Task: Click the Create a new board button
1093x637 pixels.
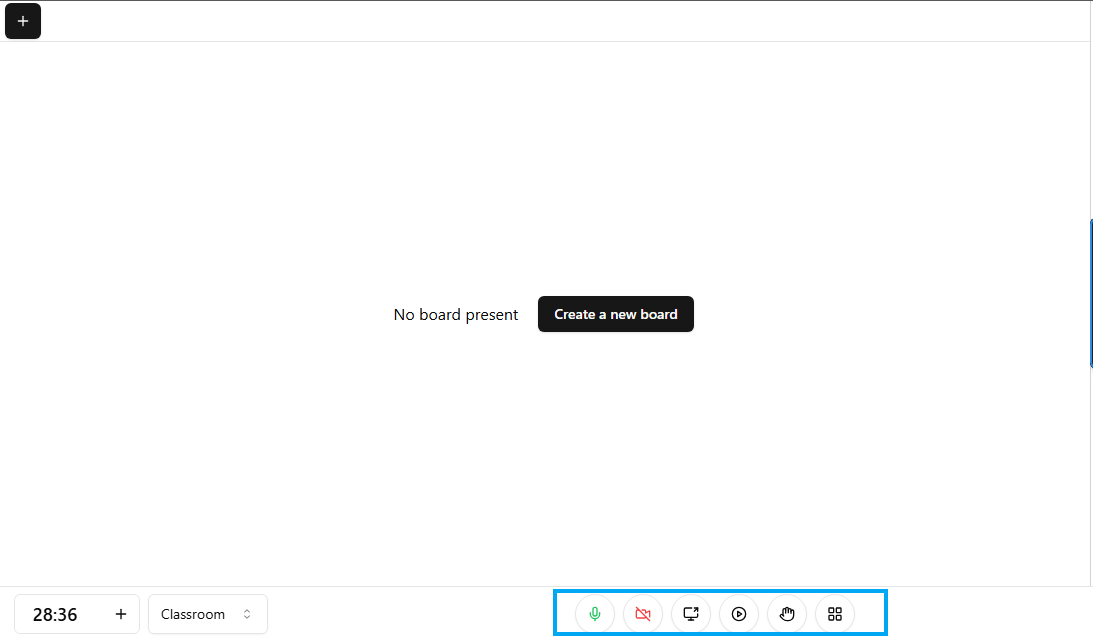Action: point(615,314)
